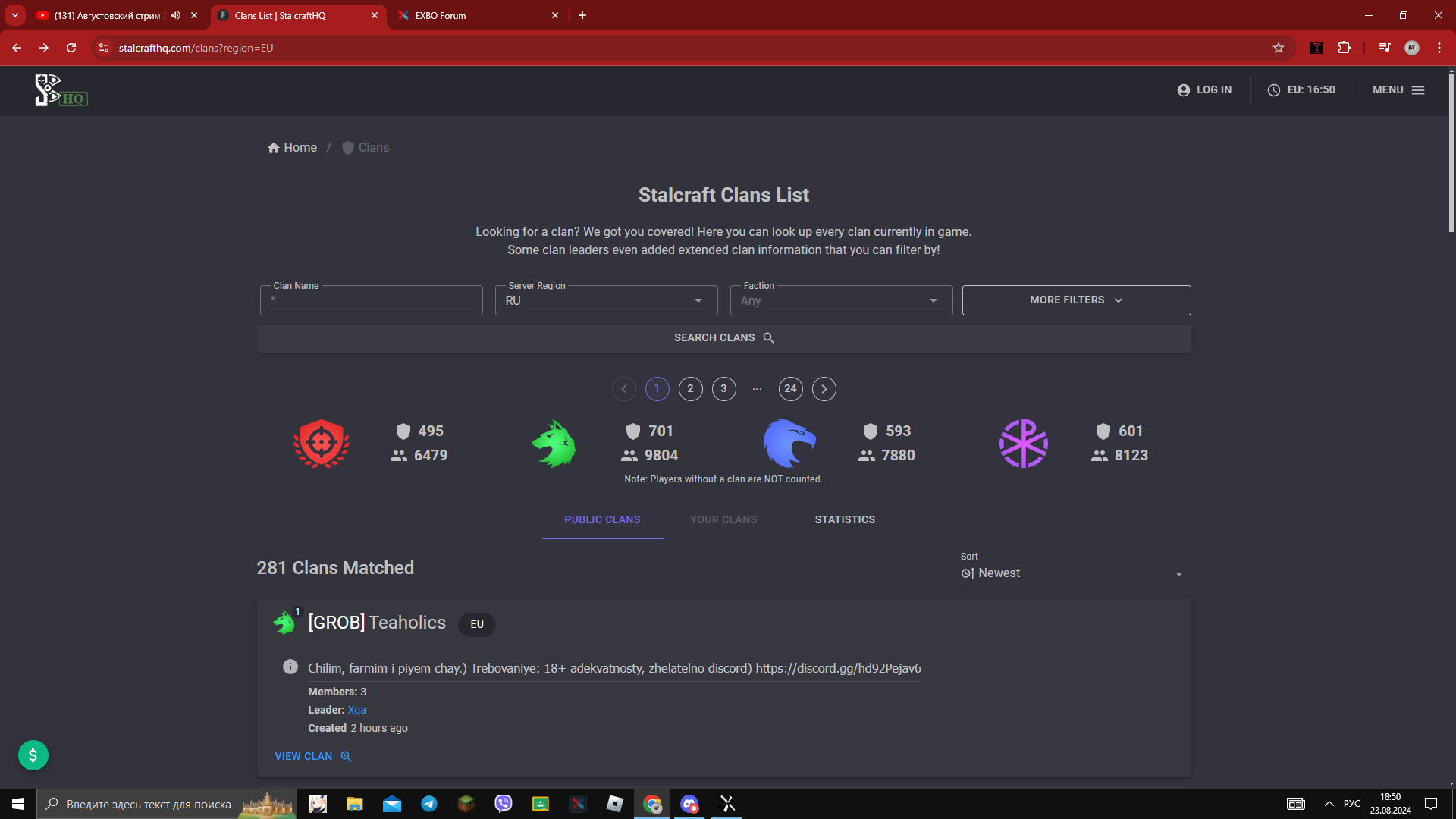Click the EU region chip on Teaholics
Viewport: 1456px width, 819px height.
477,624
